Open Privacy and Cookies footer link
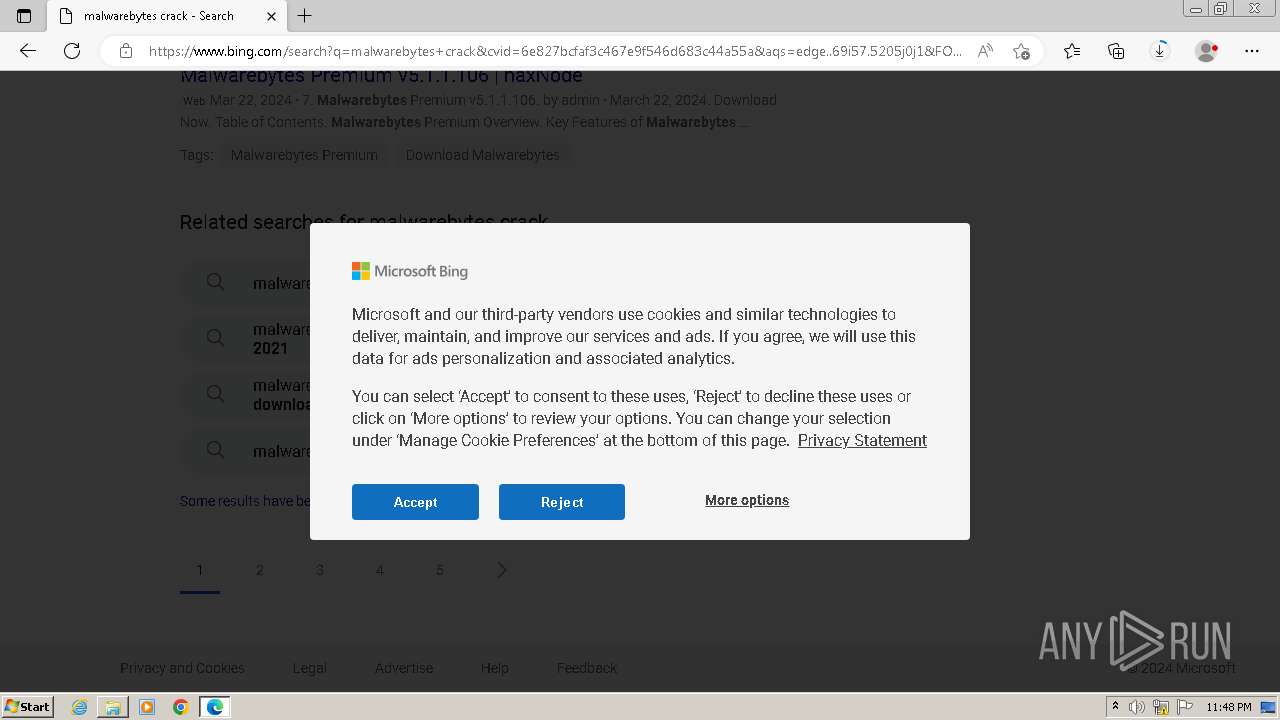The height and width of the screenshot is (720, 1280). (x=182, y=668)
